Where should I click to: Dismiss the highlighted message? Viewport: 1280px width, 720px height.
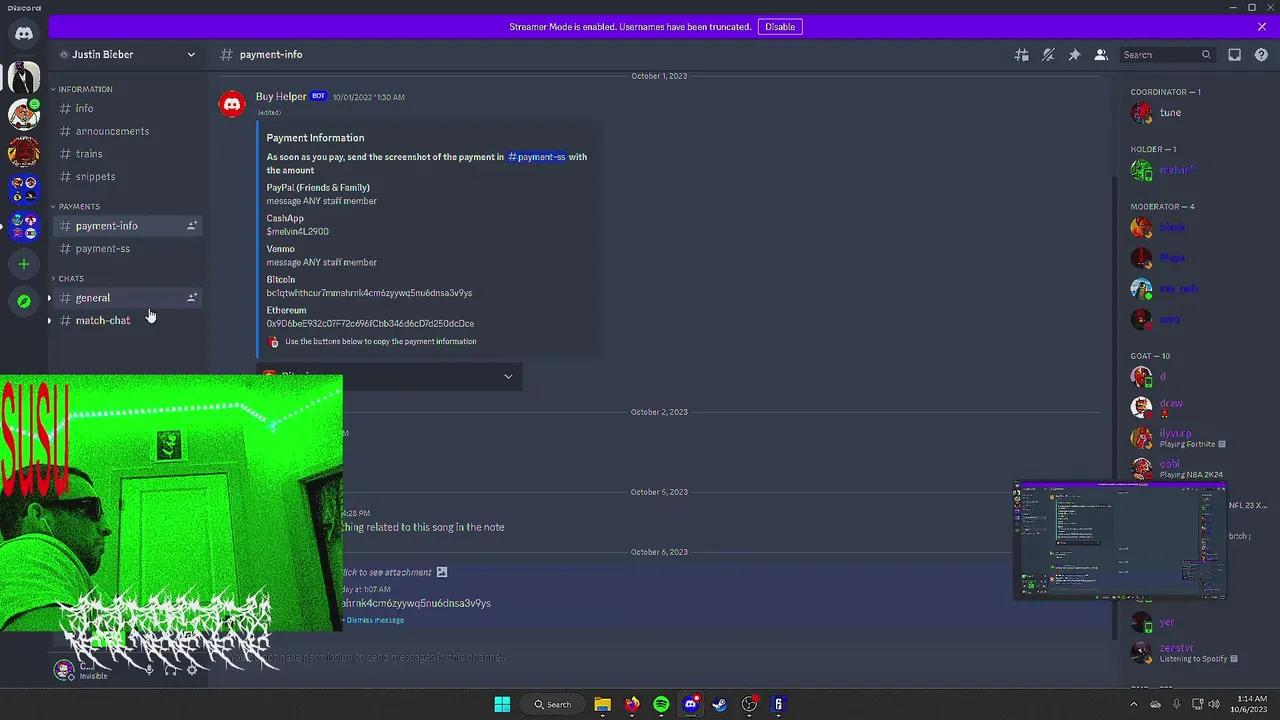point(374,620)
